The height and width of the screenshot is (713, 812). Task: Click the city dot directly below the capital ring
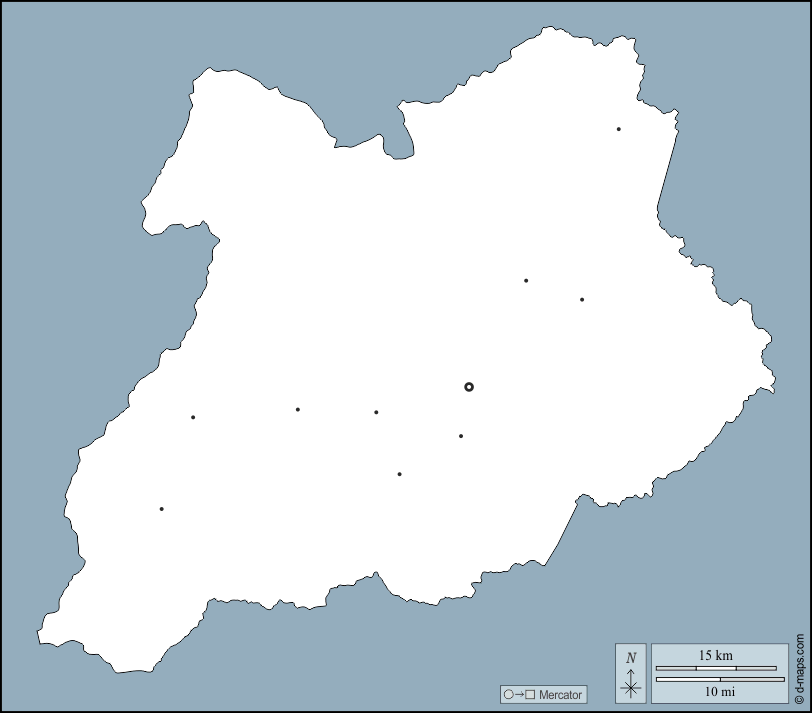click(x=461, y=436)
